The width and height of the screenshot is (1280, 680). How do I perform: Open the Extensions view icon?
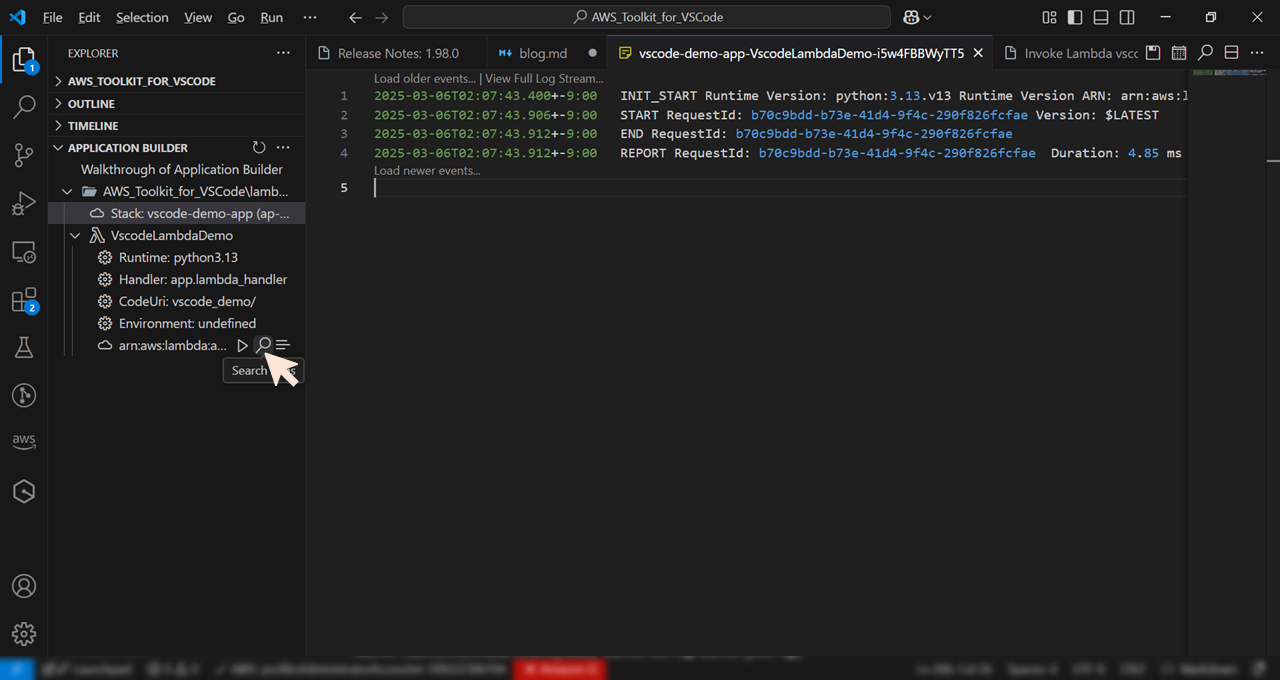click(x=24, y=299)
